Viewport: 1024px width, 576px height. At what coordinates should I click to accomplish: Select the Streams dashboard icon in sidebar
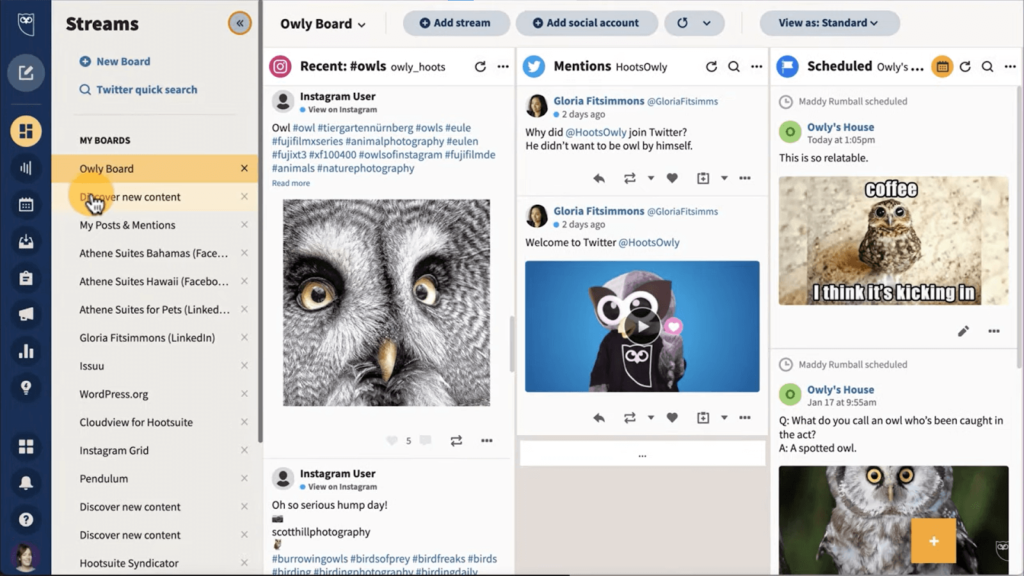tap(25, 131)
